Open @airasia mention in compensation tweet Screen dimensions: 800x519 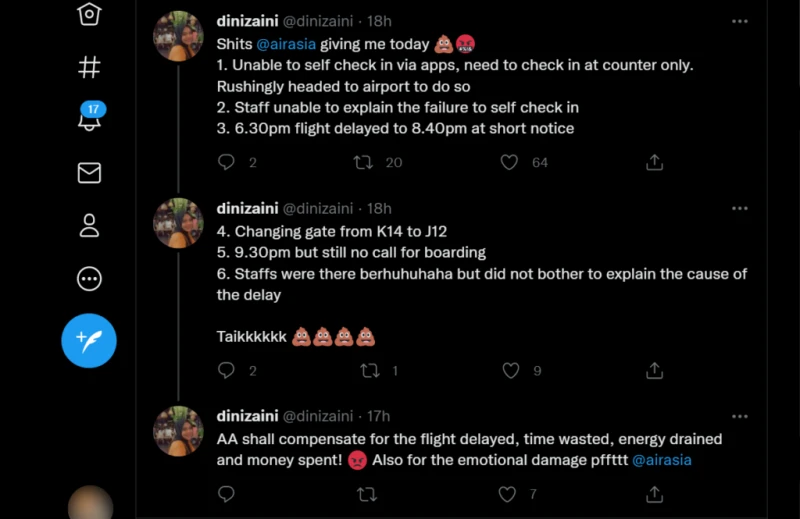[x=661, y=461]
